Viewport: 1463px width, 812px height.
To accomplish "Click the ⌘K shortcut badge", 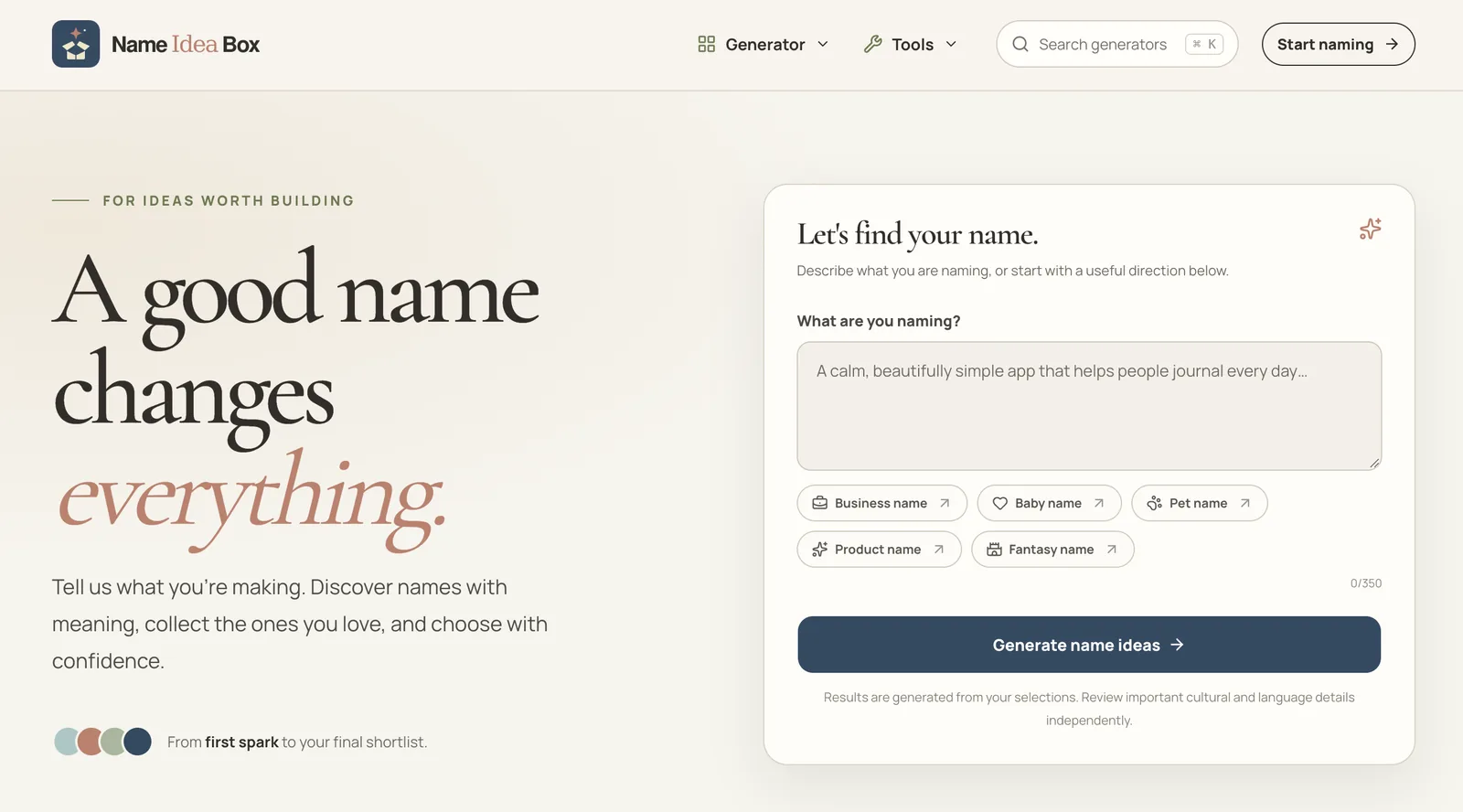I will [x=1204, y=44].
